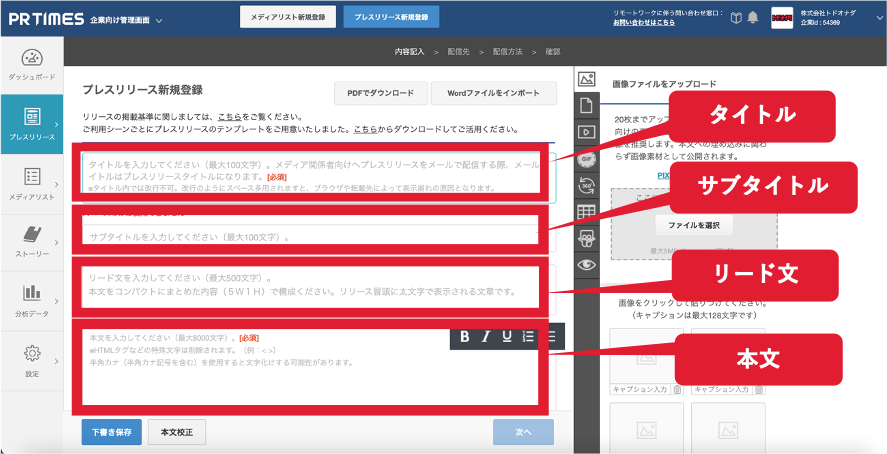Open 分析データ in the sidebar
This screenshot has width=887, height=454.
coord(31,299)
